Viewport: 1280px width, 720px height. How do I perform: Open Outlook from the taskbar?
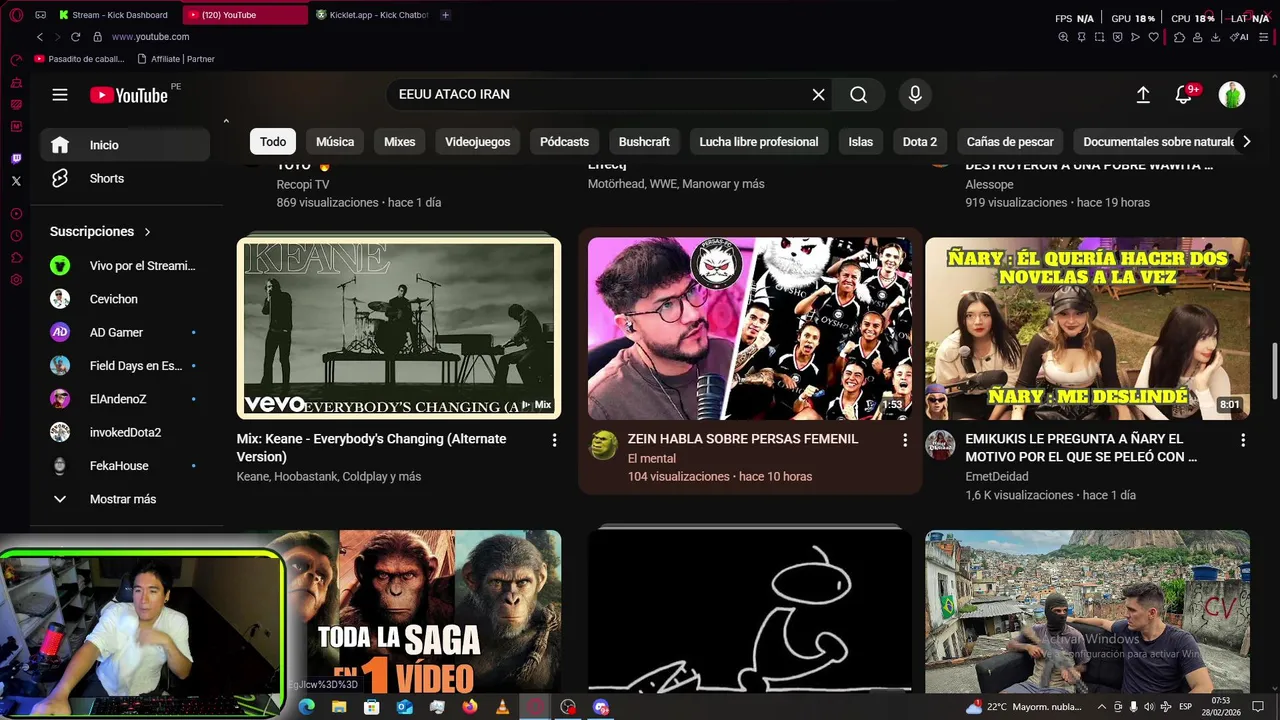(404, 707)
